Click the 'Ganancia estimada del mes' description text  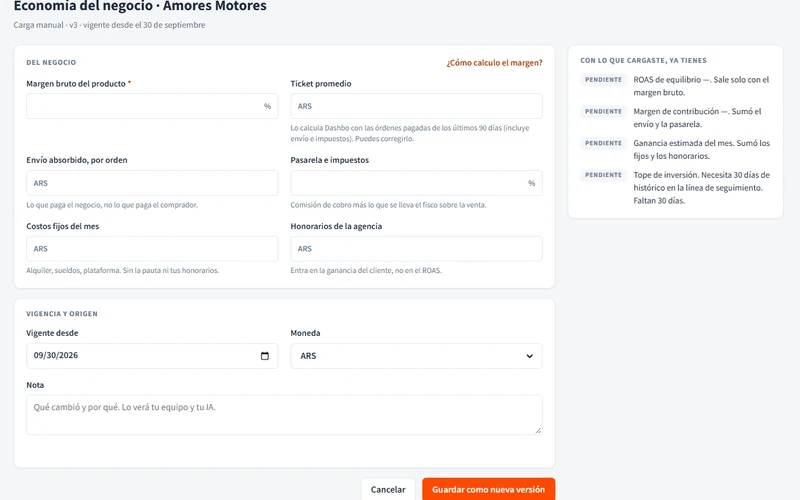point(702,149)
